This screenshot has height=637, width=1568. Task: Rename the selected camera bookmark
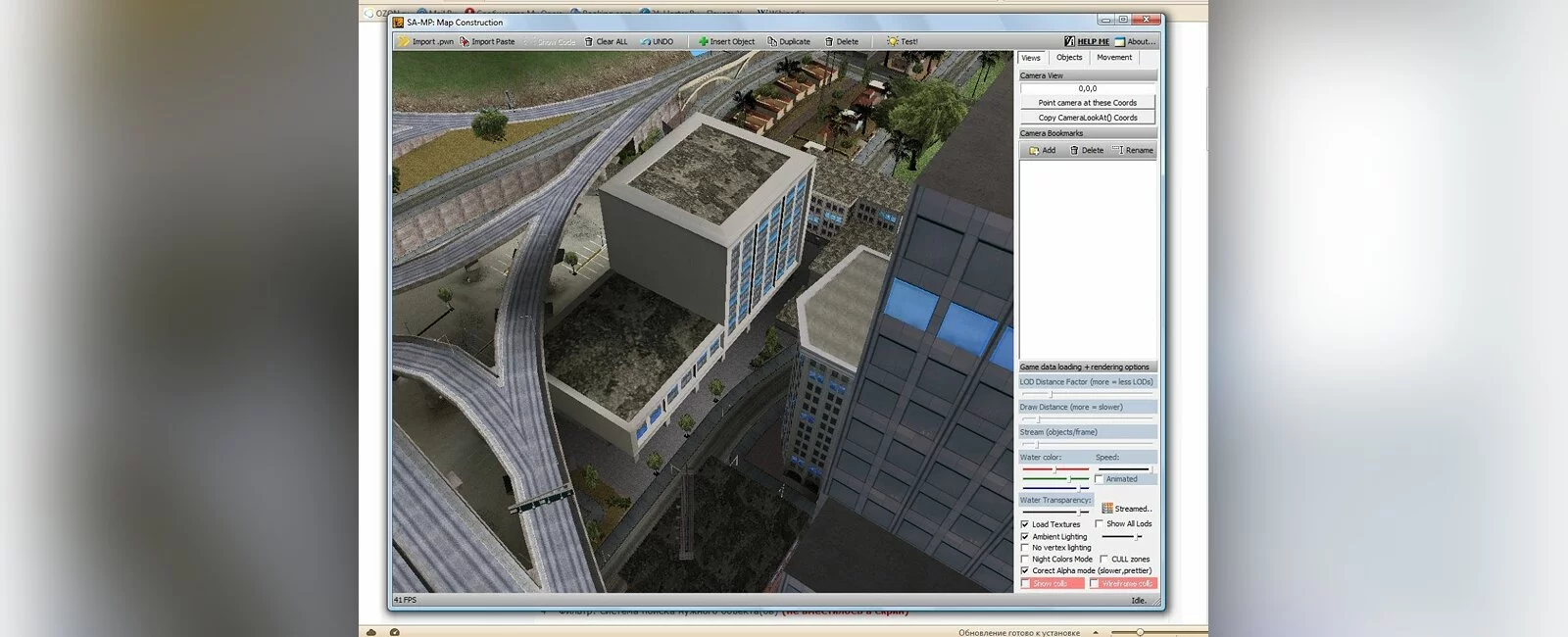(x=1133, y=150)
